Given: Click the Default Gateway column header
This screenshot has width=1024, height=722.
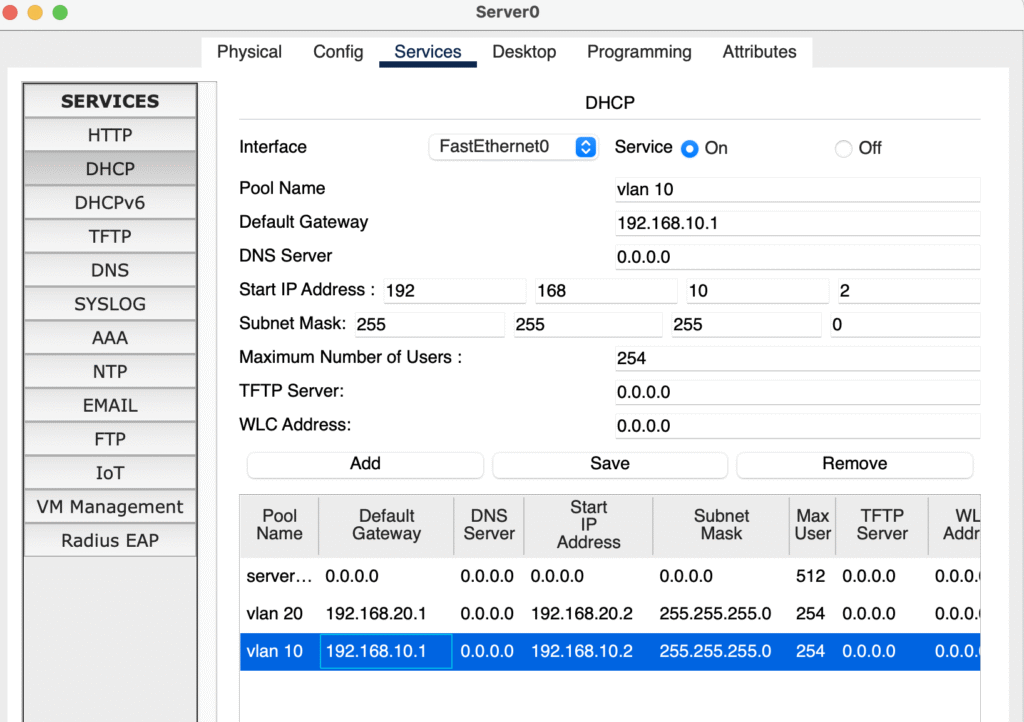Looking at the screenshot, I should [387, 525].
